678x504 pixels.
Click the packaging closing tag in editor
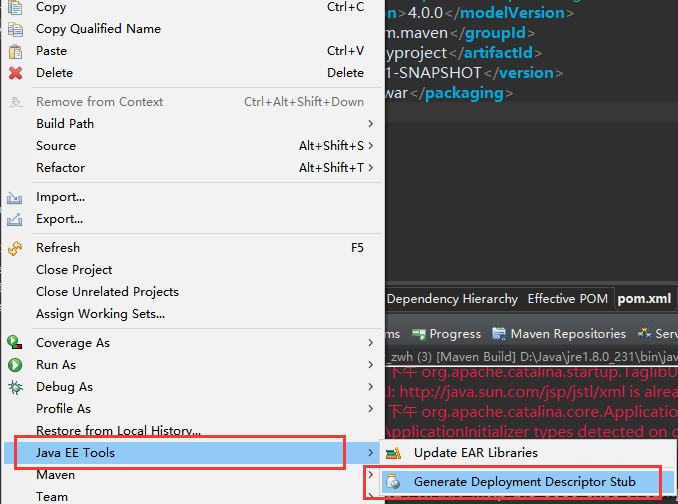click(461, 93)
